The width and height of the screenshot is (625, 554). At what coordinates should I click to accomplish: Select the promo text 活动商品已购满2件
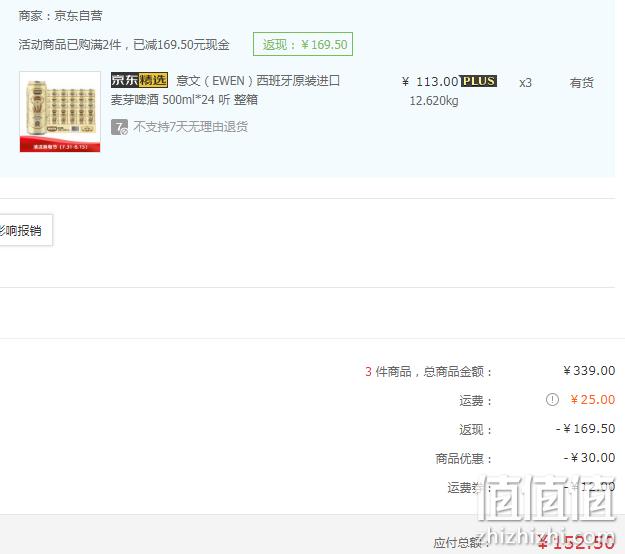coord(70,44)
